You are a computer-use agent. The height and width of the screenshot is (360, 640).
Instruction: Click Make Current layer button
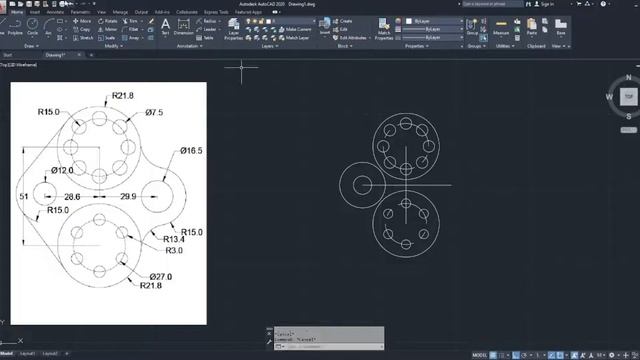pyautogui.click(x=295, y=29)
